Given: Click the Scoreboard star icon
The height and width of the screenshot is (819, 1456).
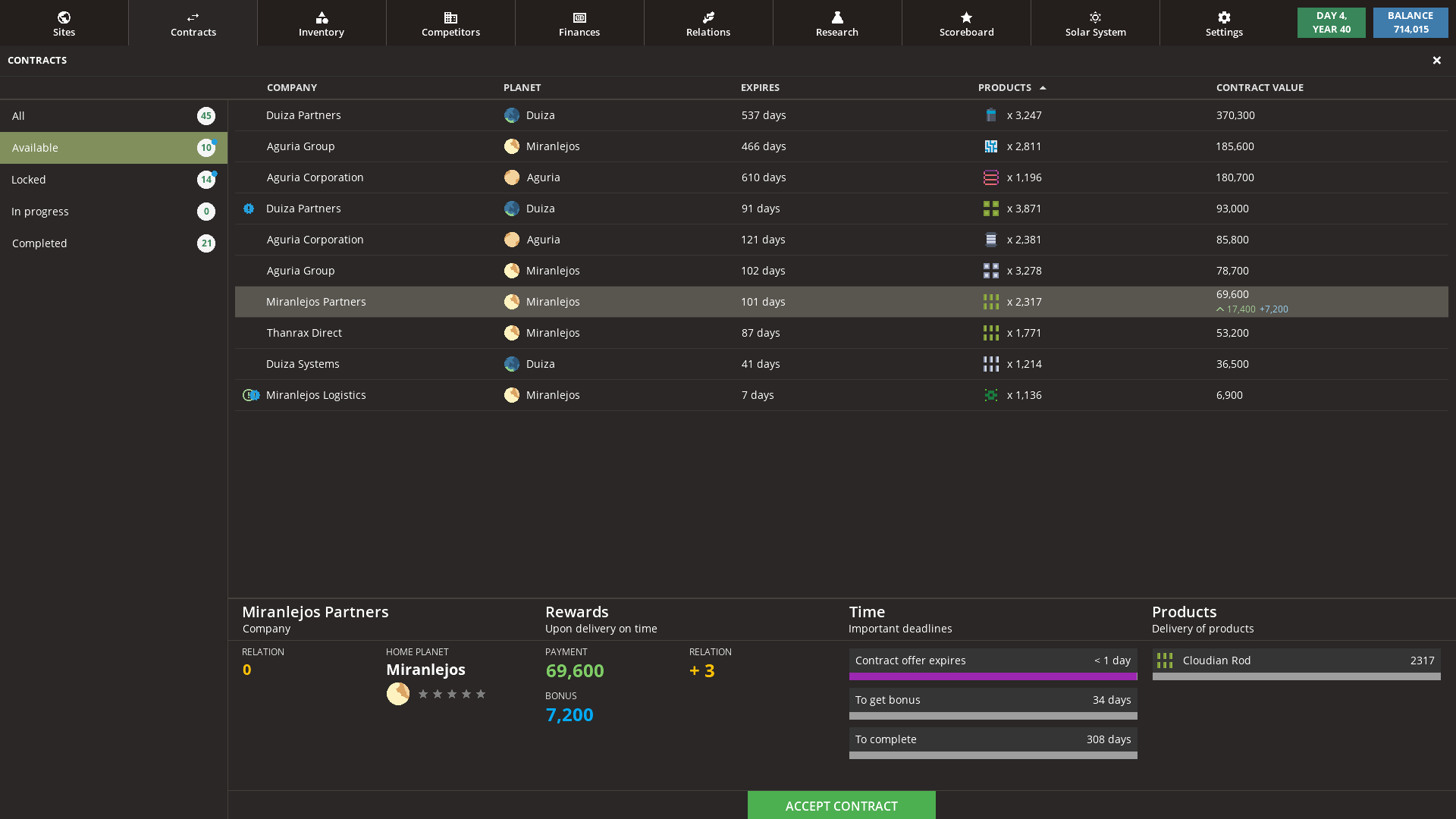Looking at the screenshot, I should point(966,17).
